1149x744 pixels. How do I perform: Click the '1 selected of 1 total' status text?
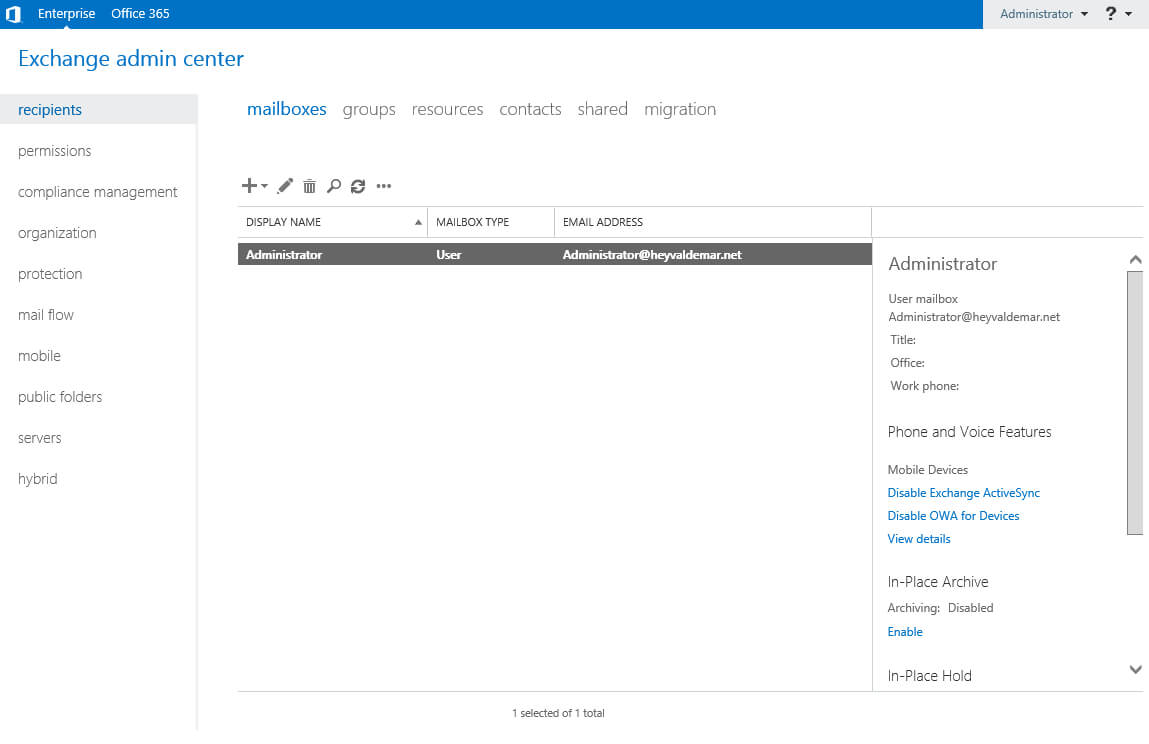[558, 712]
